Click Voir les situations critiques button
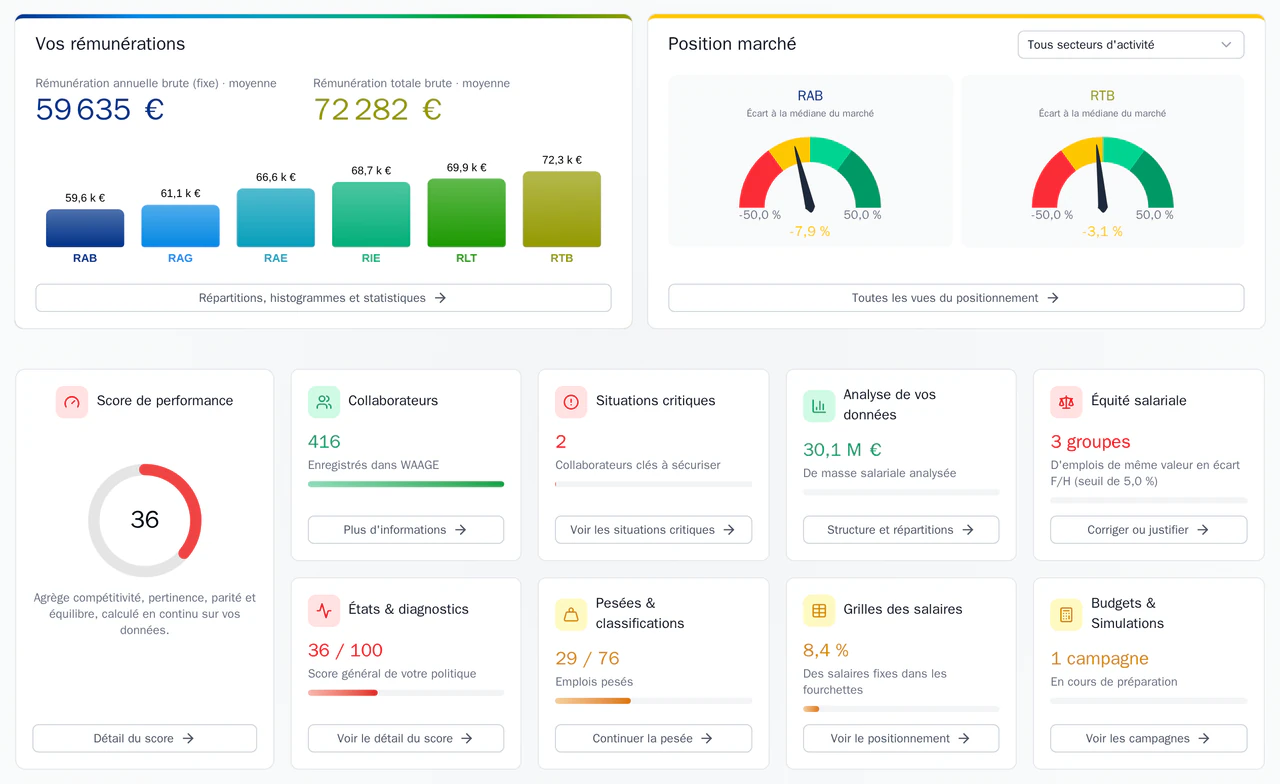Image resolution: width=1280 pixels, height=784 pixels. click(653, 530)
